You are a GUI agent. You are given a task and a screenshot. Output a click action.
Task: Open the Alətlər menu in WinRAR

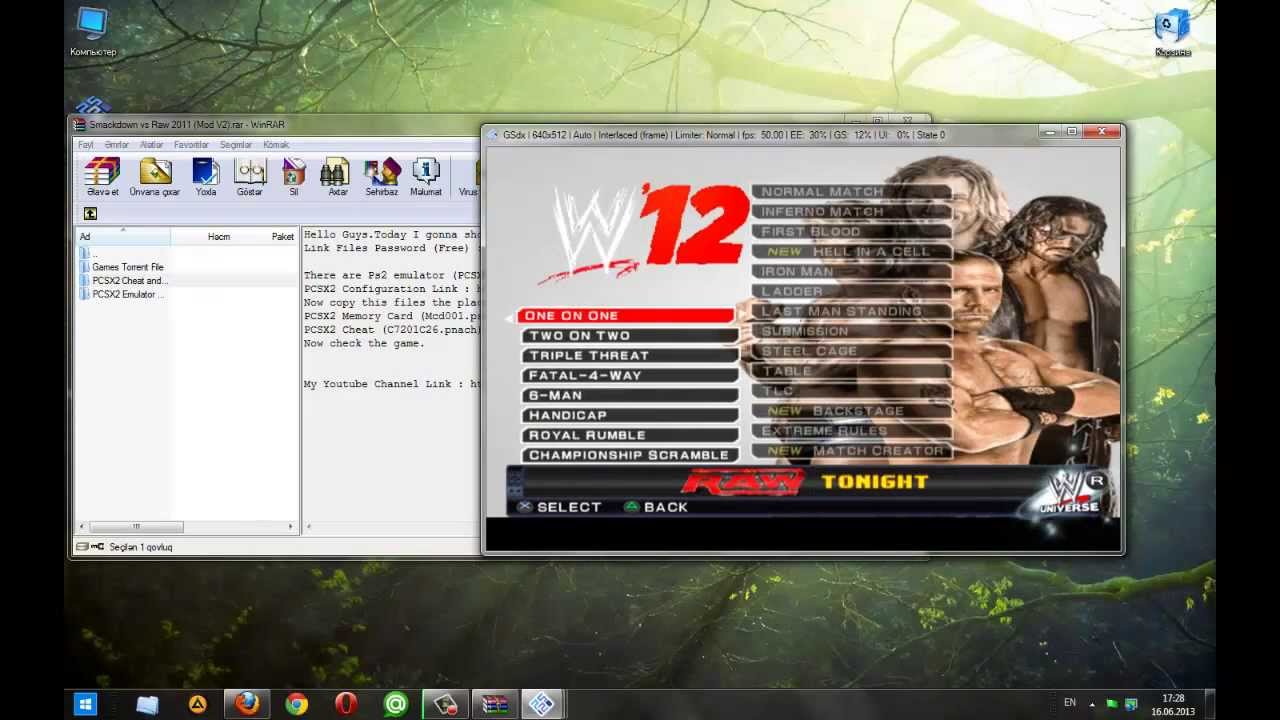pyautogui.click(x=152, y=144)
